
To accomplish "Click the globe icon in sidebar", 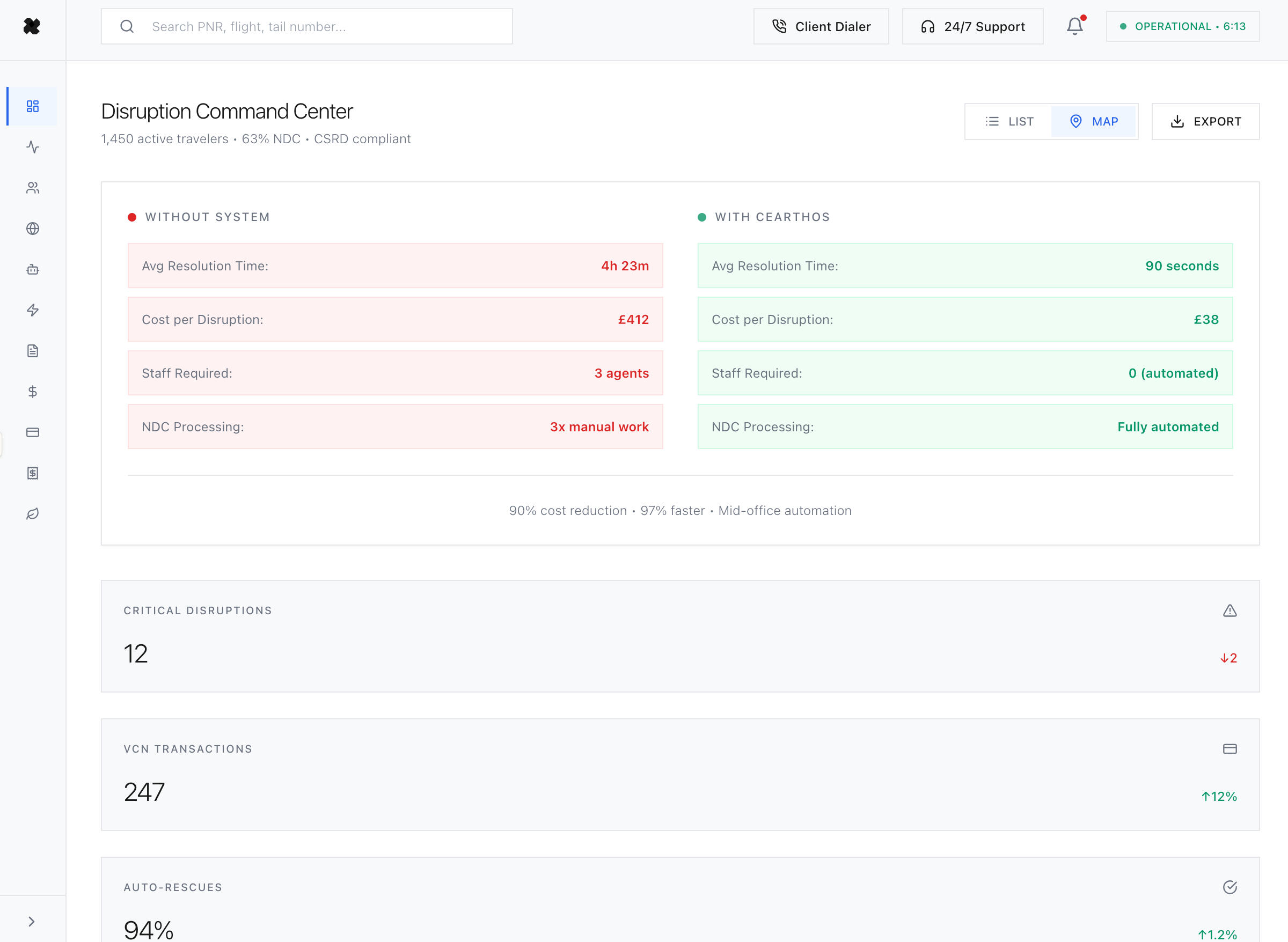I will 33,229.
